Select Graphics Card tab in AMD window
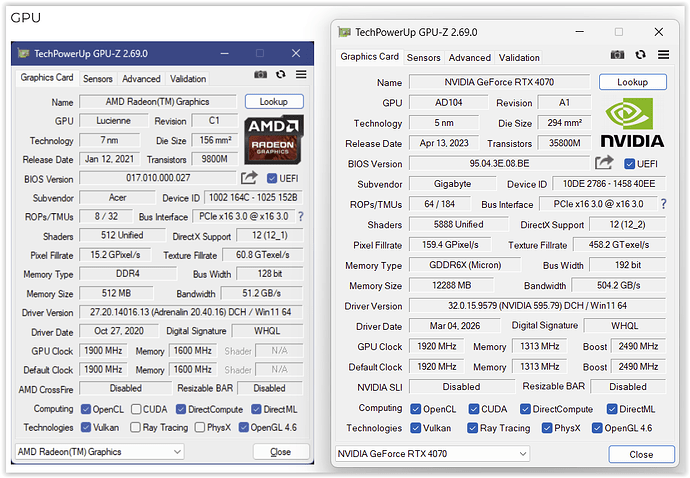The height and width of the screenshot is (478, 690). tap(47, 77)
